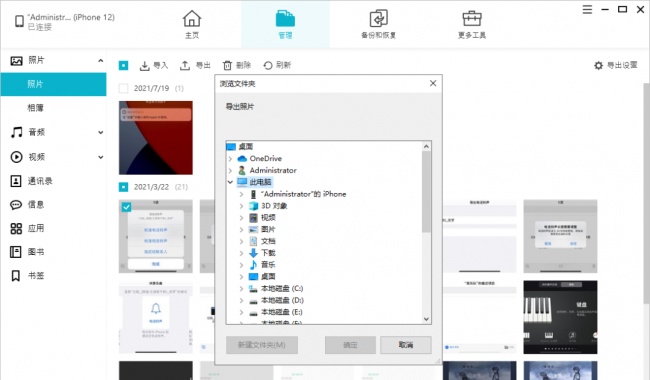
Task: Expand the 音频 section chevron
Action: (x=101, y=133)
